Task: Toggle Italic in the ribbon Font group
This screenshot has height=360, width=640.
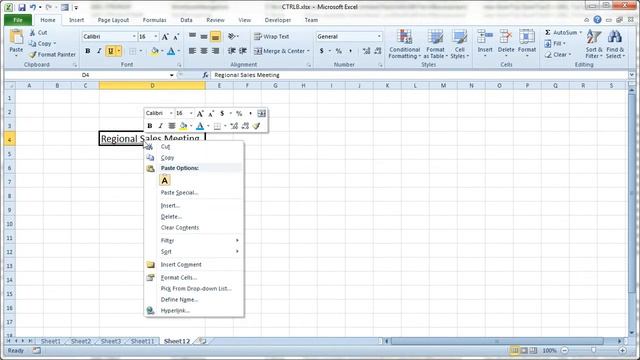Action: 99,51
